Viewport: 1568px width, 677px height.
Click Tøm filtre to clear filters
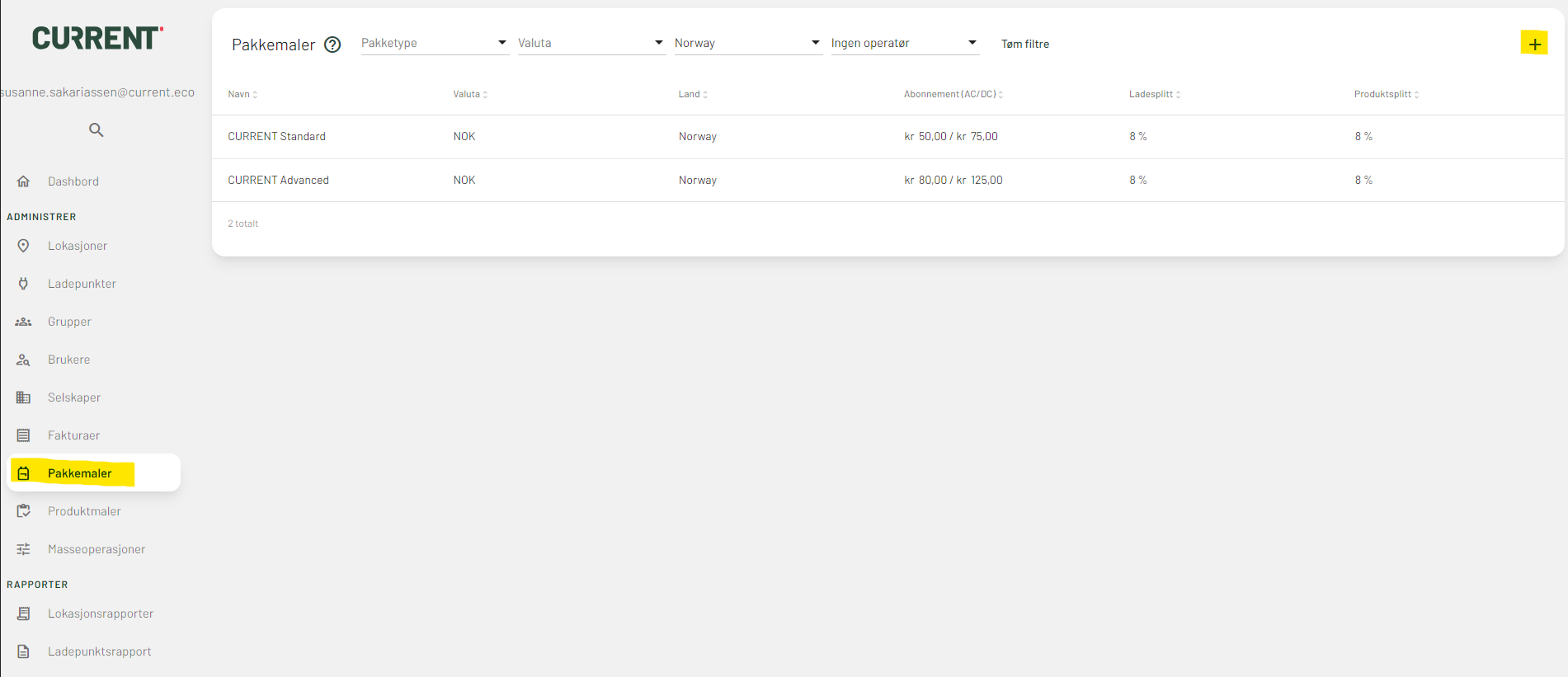[1025, 44]
